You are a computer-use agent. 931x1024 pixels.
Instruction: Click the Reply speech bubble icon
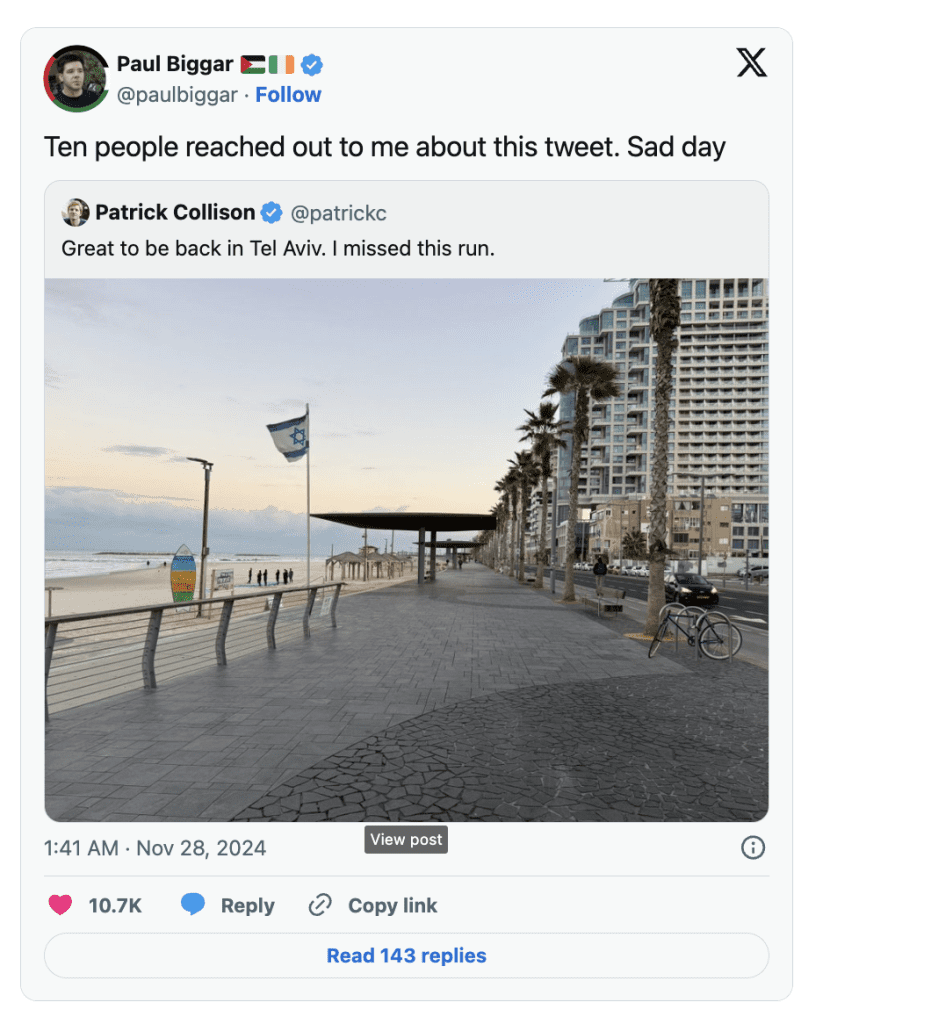click(x=195, y=905)
